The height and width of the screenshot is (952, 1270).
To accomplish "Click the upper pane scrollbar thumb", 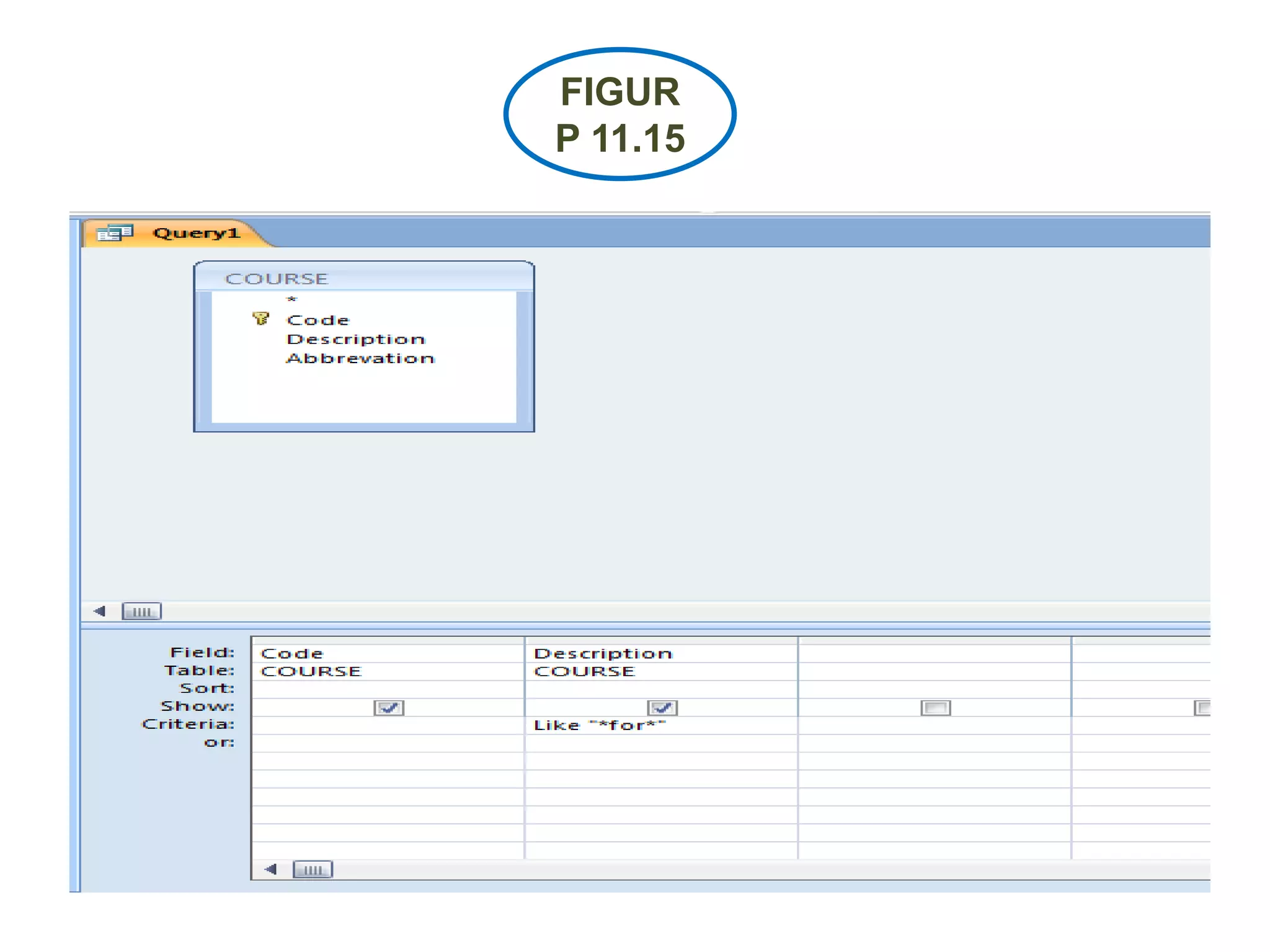I will 141,612.
